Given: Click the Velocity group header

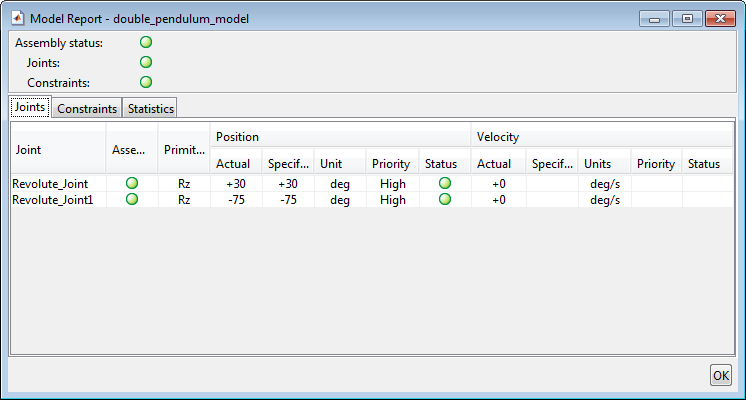Looking at the screenshot, I should [x=602, y=137].
